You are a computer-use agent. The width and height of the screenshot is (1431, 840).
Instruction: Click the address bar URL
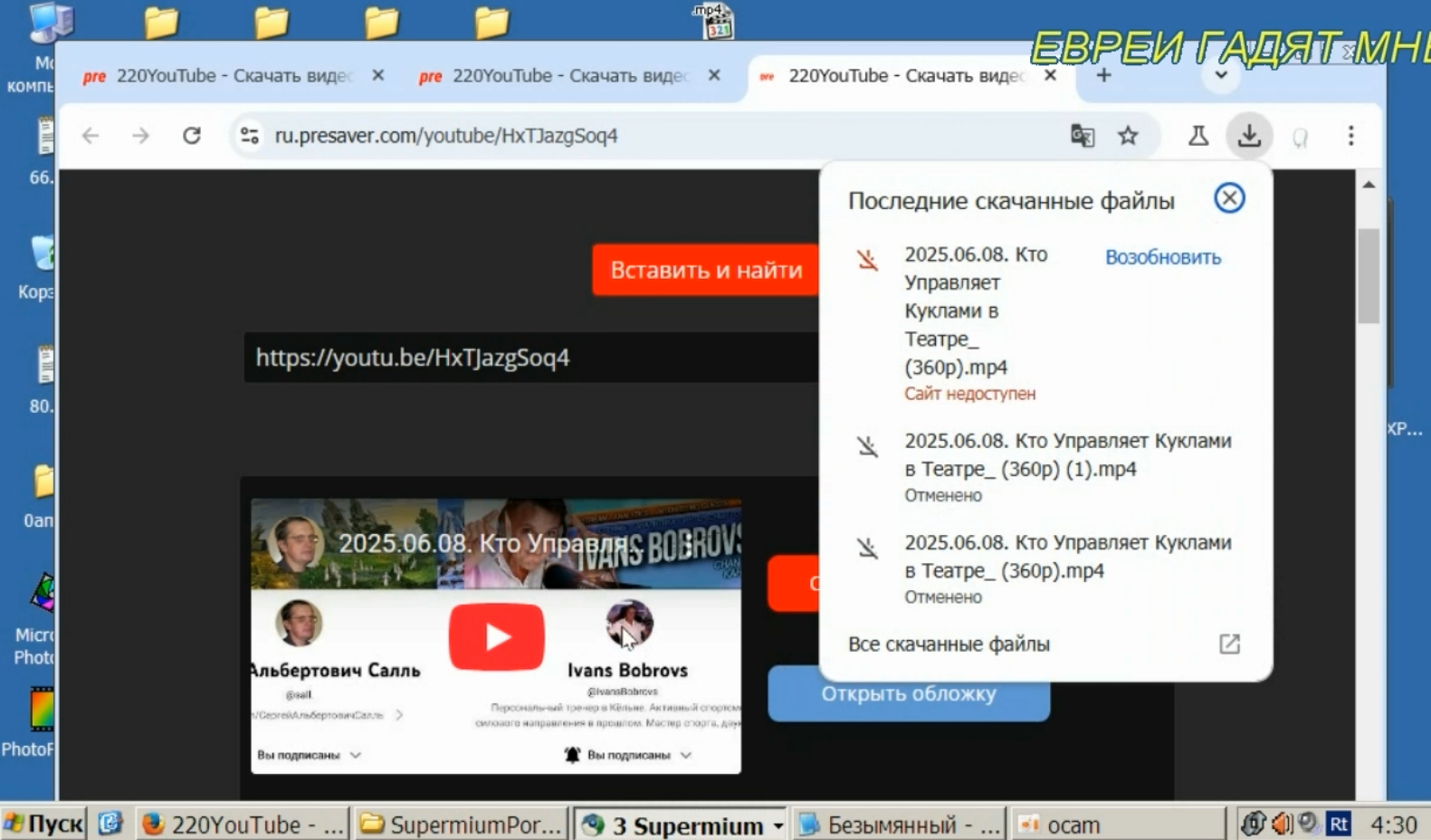pos(446,136)
